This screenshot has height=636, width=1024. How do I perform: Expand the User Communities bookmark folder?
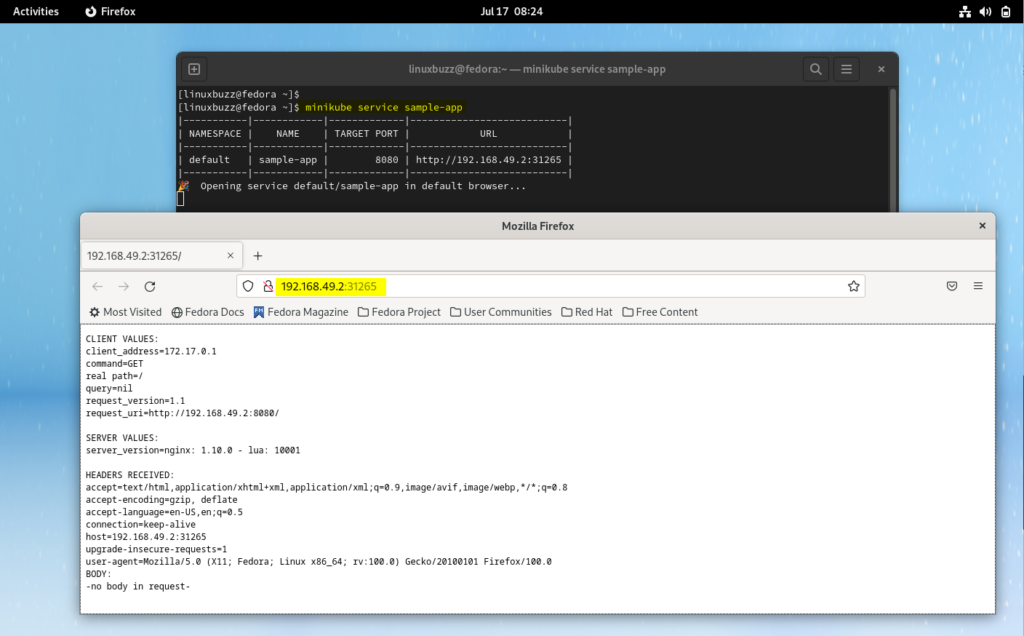coord(501,312)
